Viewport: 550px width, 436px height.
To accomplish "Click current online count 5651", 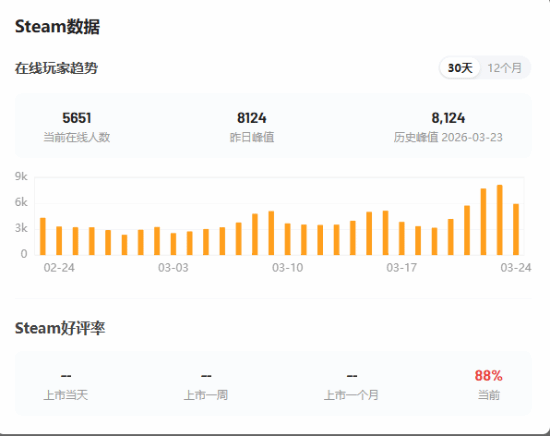I will pyautogui.click(x=77, y=118).
